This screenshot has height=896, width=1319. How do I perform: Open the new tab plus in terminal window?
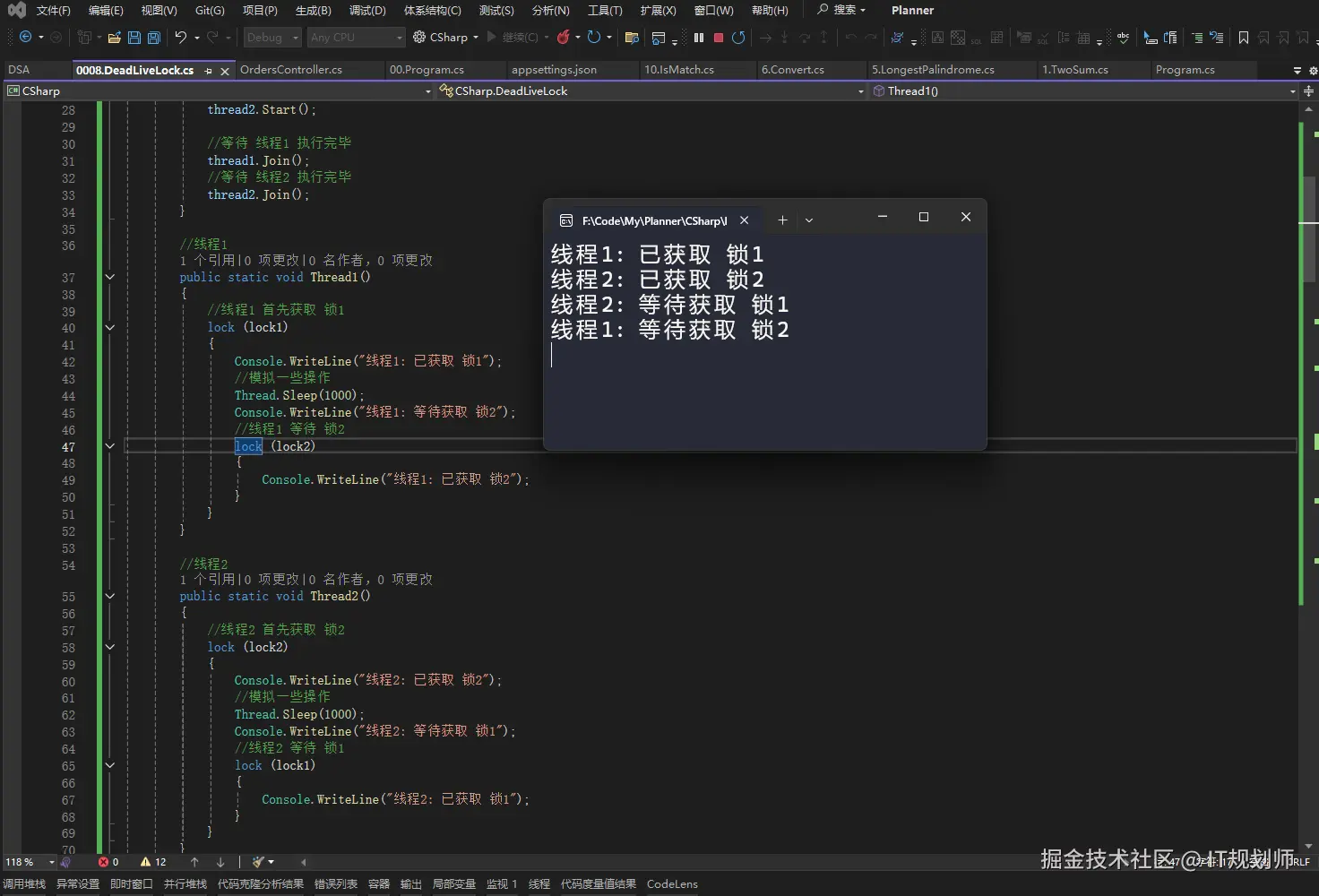782,220
